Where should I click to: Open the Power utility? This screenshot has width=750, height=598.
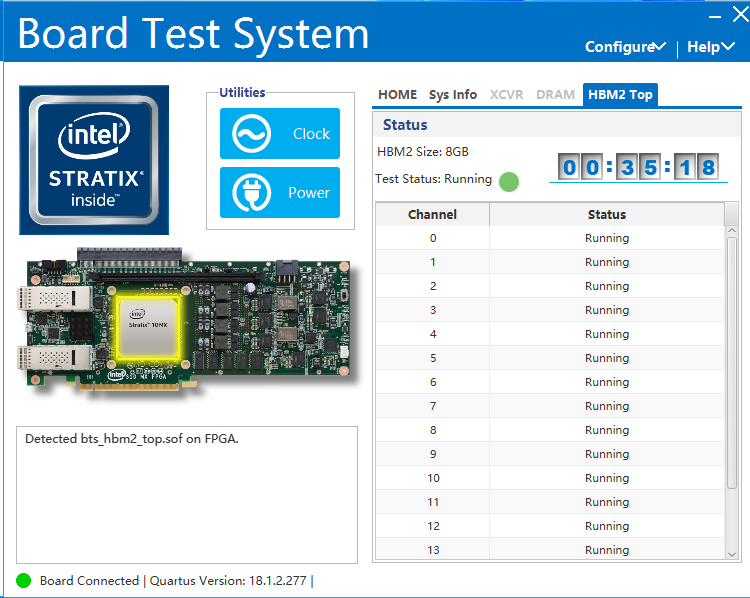click(x=280, y=192)
